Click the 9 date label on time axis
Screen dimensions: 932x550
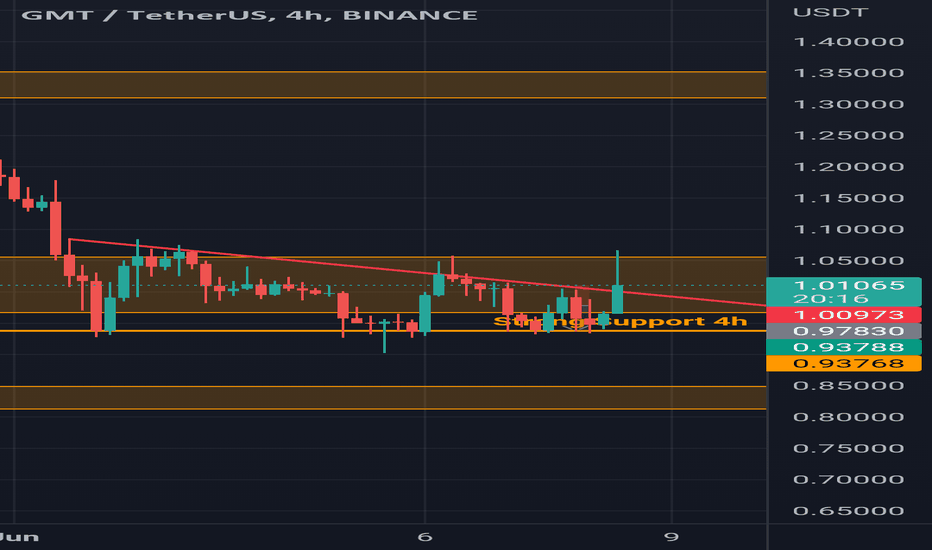click(x=671, y=537)
